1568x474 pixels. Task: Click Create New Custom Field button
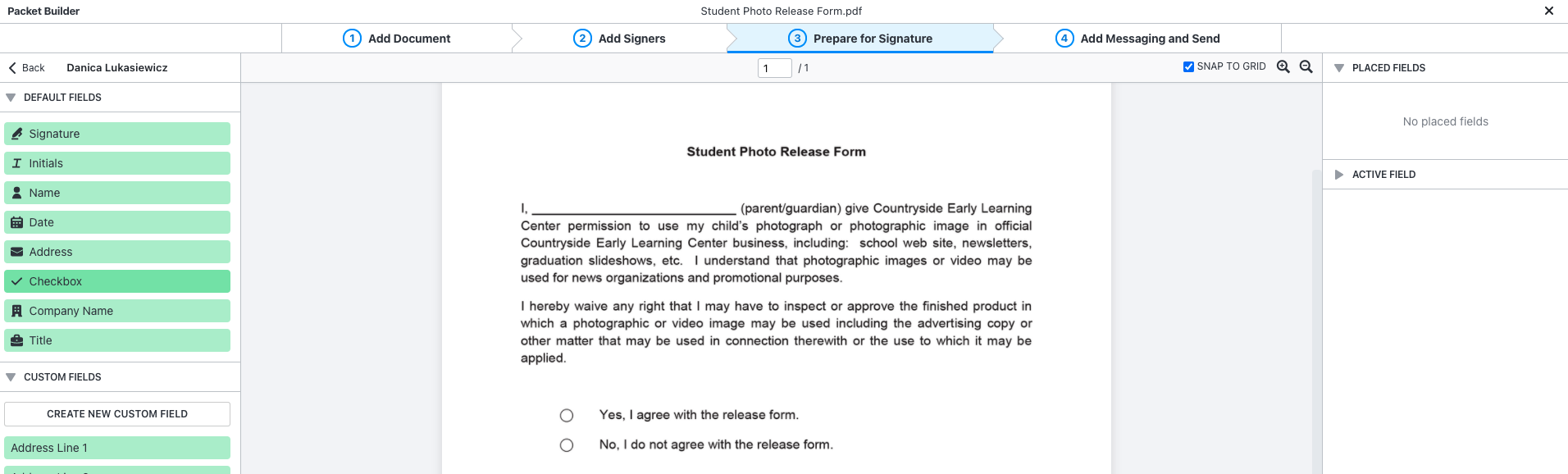tap(117, 414)
